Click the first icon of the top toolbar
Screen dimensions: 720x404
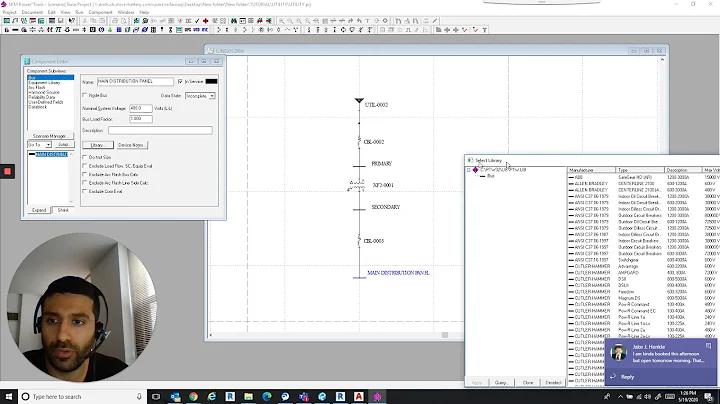pos(6,21)
